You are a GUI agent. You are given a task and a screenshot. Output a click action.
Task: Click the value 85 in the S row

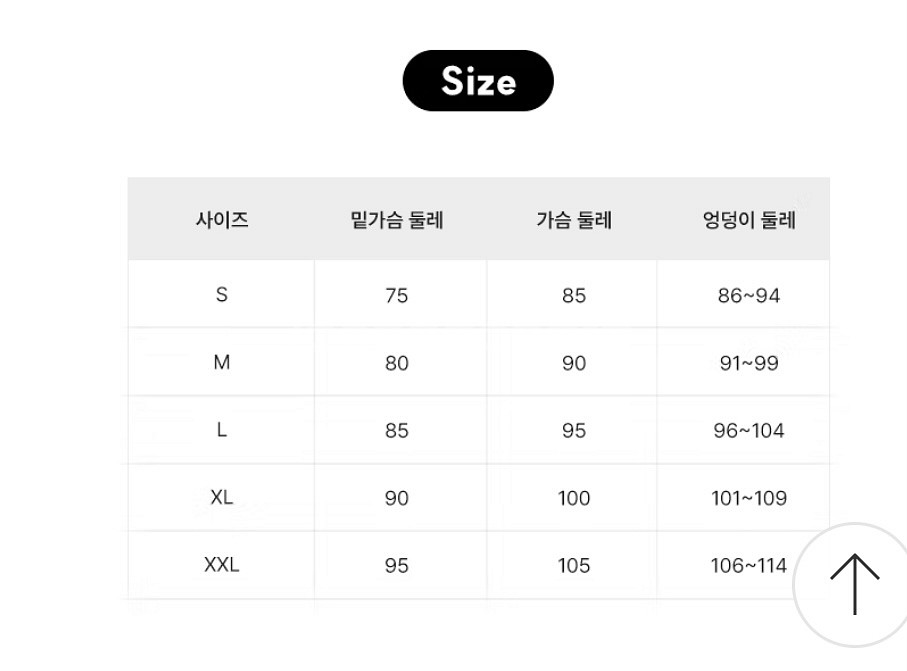pyautogui.click(x=572, y=295)
